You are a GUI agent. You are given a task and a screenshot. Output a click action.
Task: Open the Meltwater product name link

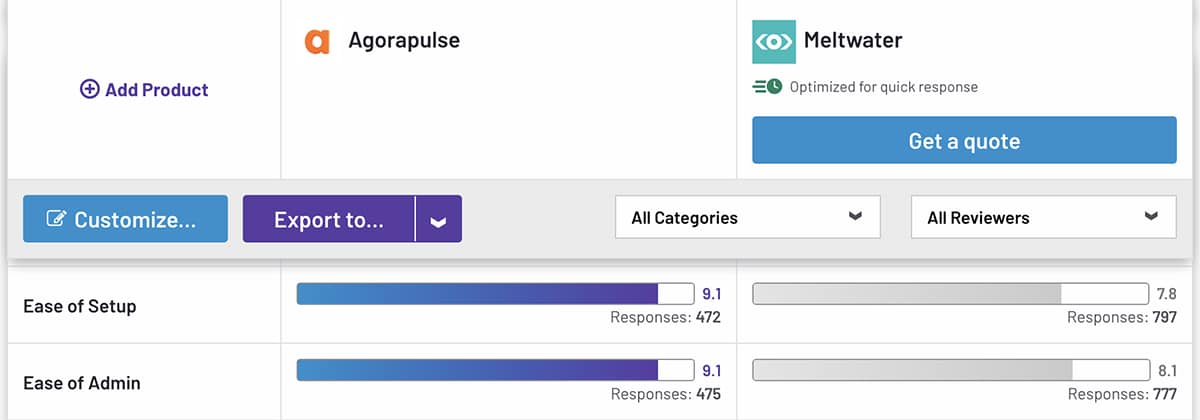pos(853,42)
